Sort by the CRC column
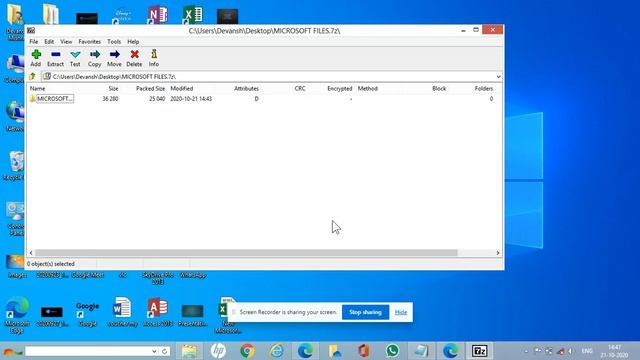The height and width of the screenshot is (360, 640). tap(300, 89)
